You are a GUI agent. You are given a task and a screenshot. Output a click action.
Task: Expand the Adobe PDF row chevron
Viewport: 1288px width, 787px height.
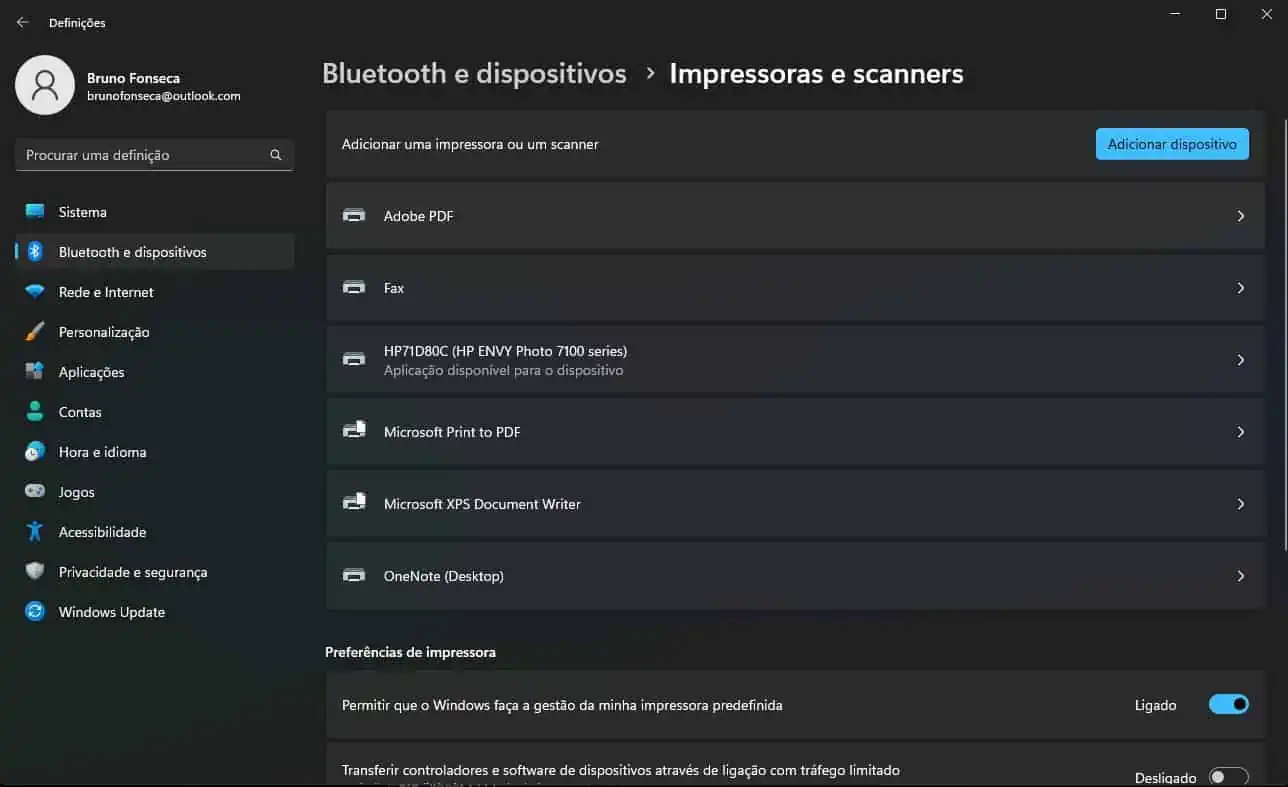(x=1241, y=216)
